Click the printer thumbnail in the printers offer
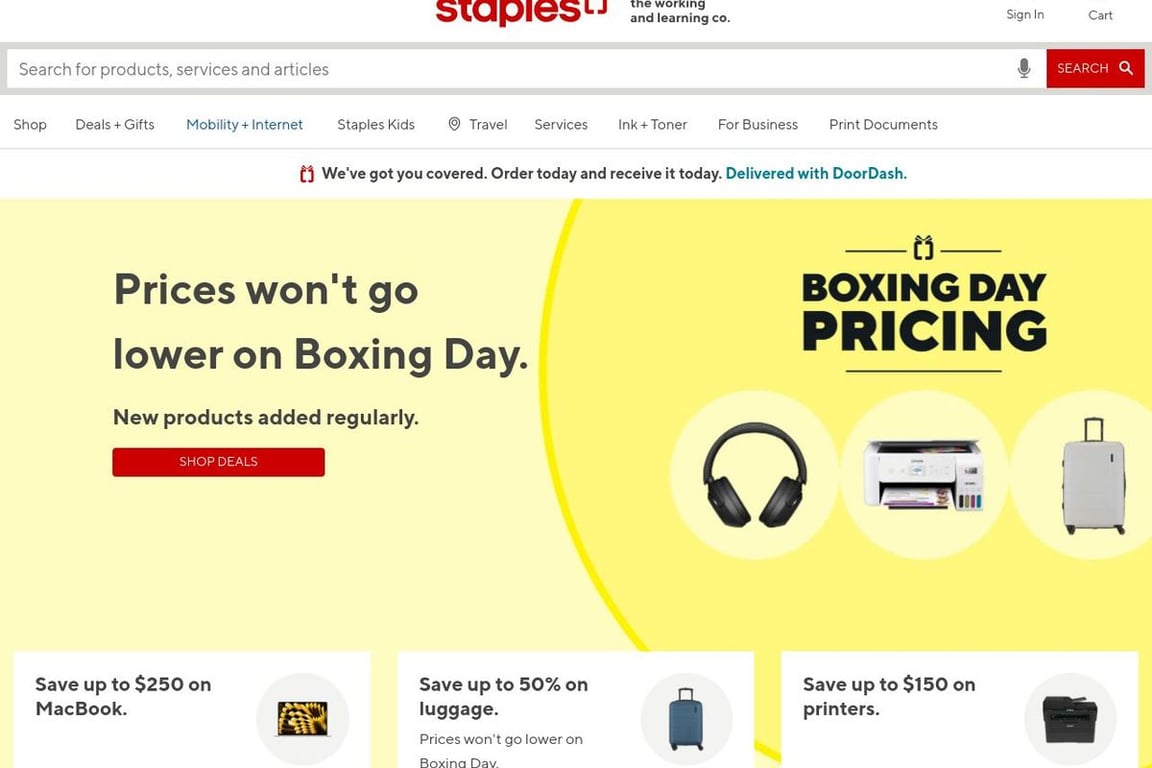Image resolution: width=1152 pixels, height=768 pixels. point(1070,718)
